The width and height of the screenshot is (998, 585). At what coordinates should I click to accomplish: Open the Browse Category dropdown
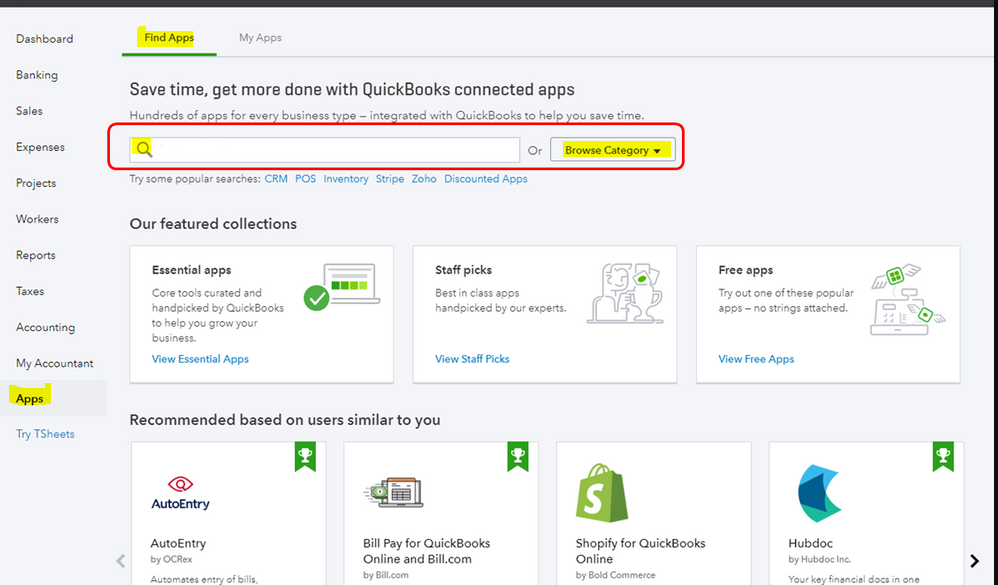click(x=612, y=150)
